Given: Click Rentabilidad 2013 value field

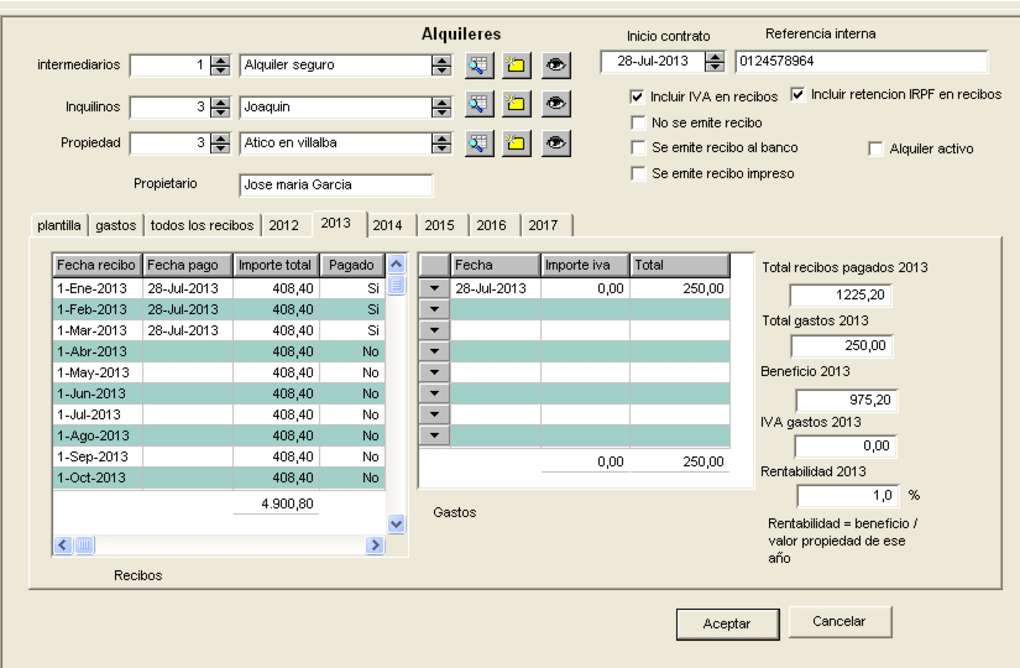Looking at the screenshot, I should pyautogui.click(x=848, y=496).
